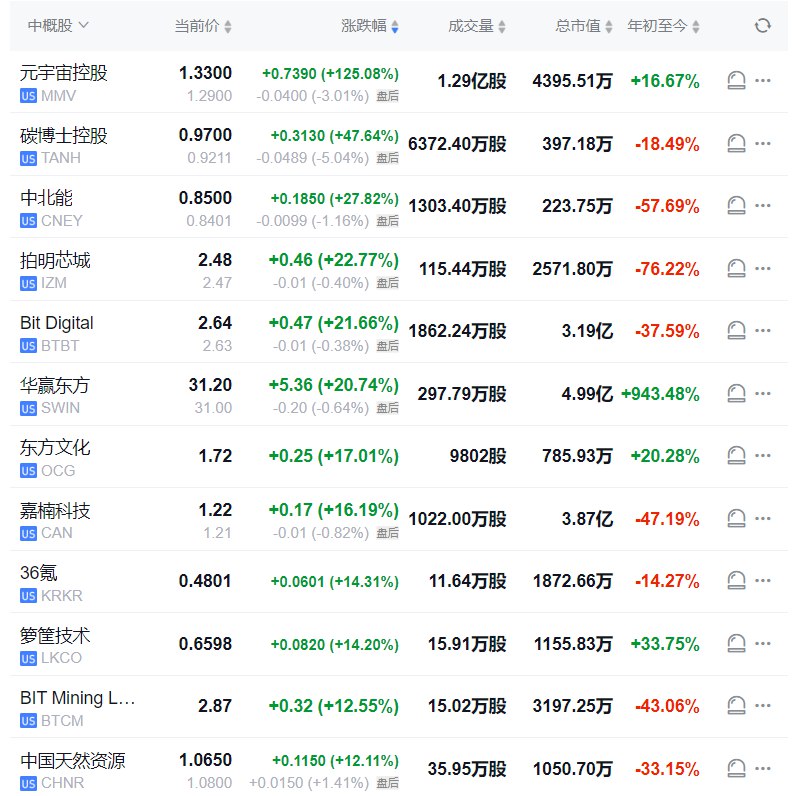Set alert bell for 拍明芯城 IZM
The width and height of the screenshot is (797, 796).
coord(736,268)
